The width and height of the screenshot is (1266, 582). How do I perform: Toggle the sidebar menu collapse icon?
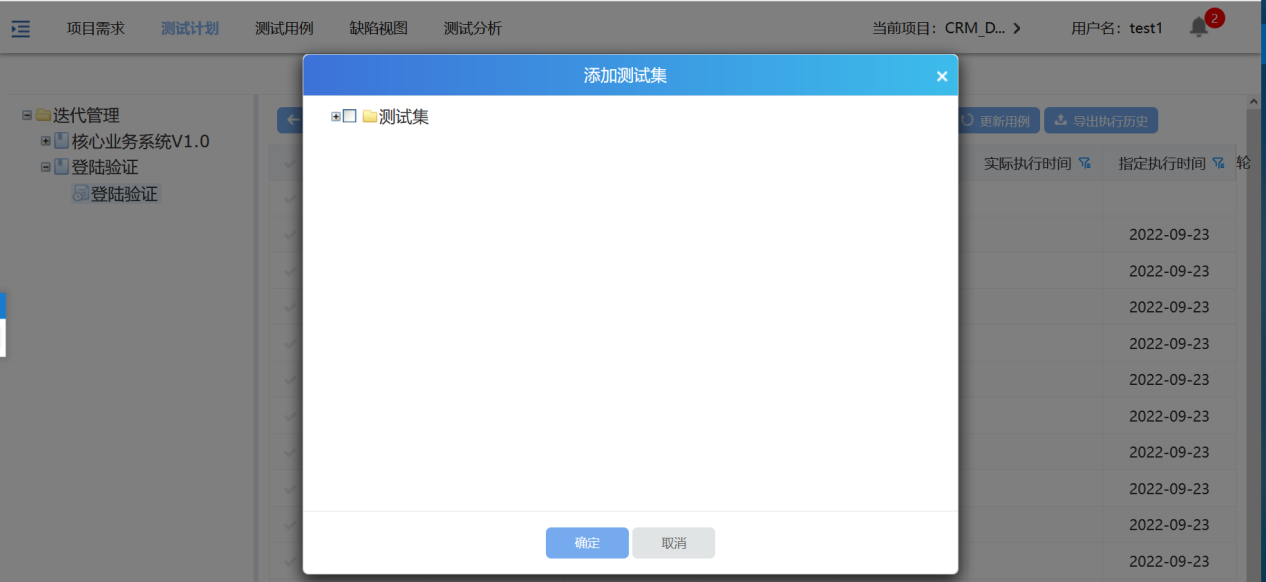20,29
